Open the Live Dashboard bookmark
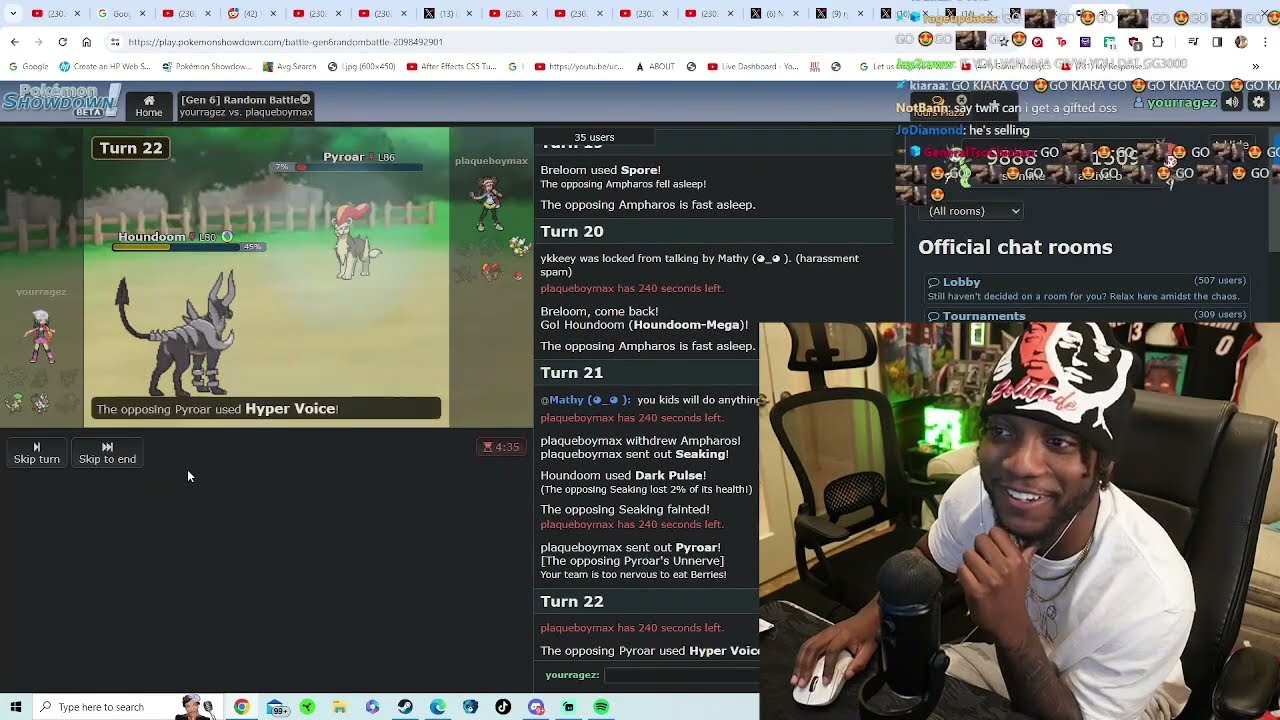 pos(753,67)
